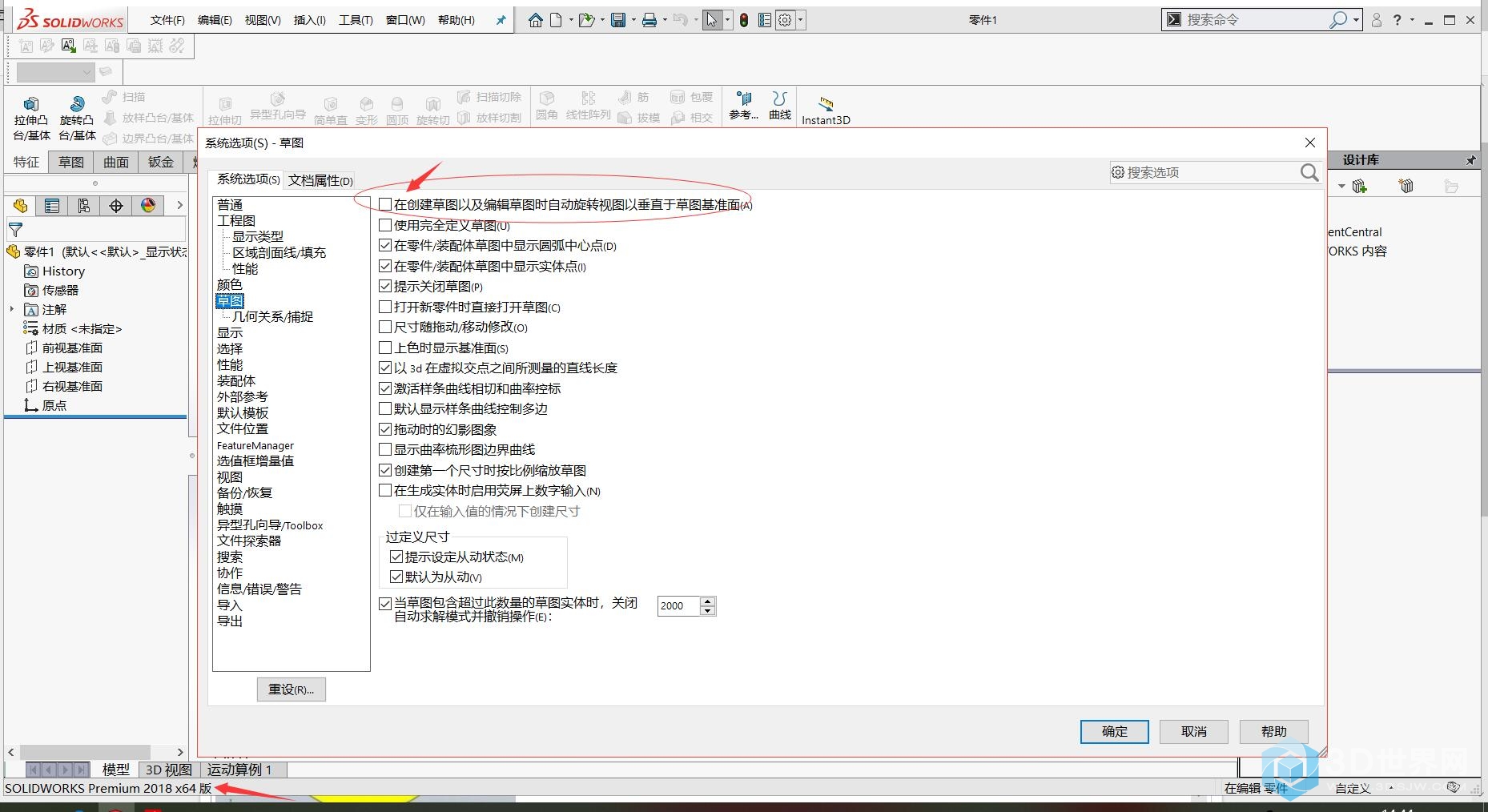Open the 文件(F) menu
The width and height of the screenshot is (1488, 812).
coord(167,20)
